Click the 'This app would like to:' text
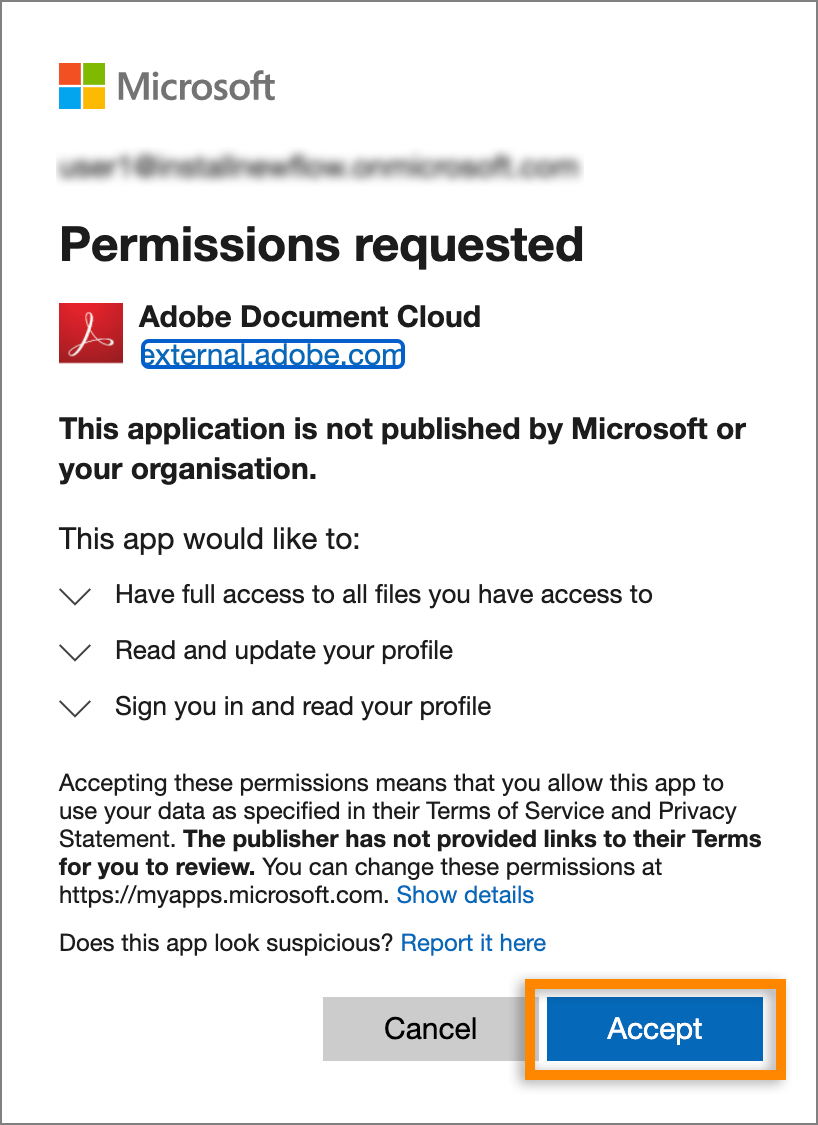Screen dimensions: 818x1125 pos(209,539)
